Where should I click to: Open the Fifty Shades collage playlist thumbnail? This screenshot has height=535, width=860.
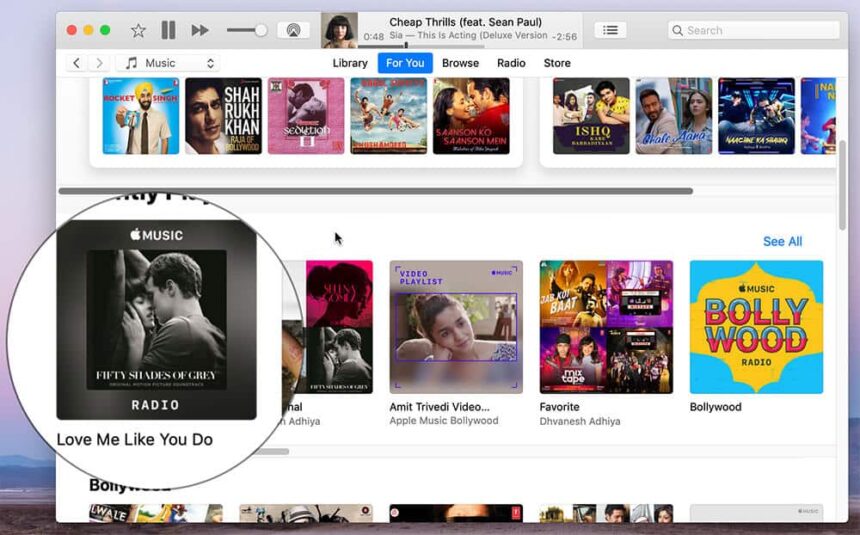[327, 327]
